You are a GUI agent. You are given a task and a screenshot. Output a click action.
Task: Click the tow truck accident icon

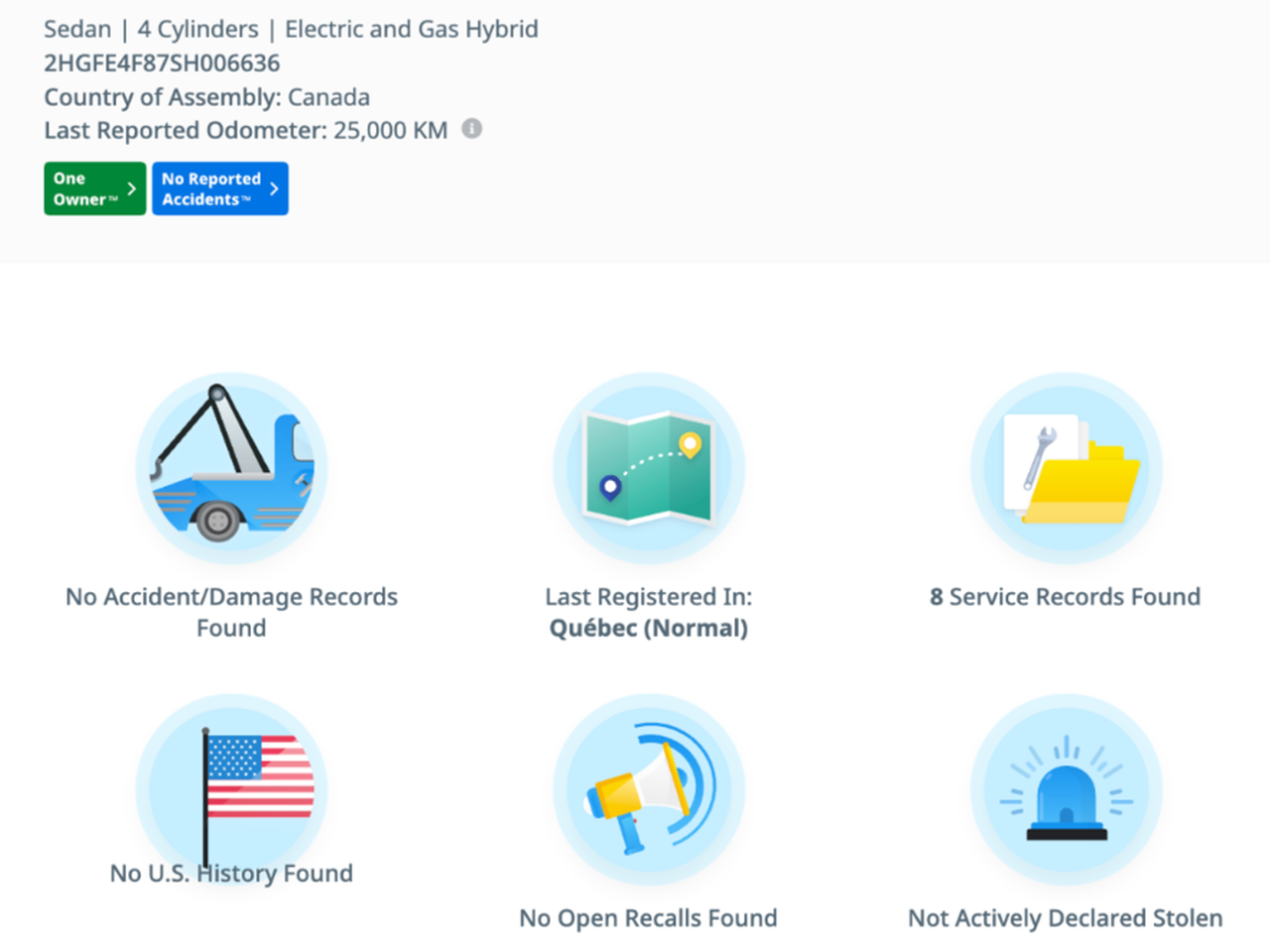click(231, 467)
